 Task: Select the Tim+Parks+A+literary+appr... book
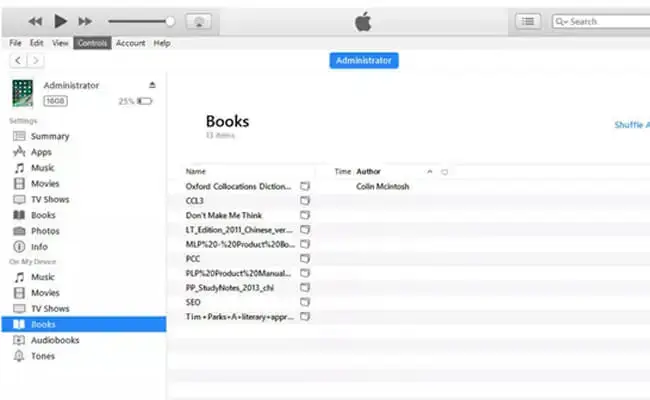(240, 317)
